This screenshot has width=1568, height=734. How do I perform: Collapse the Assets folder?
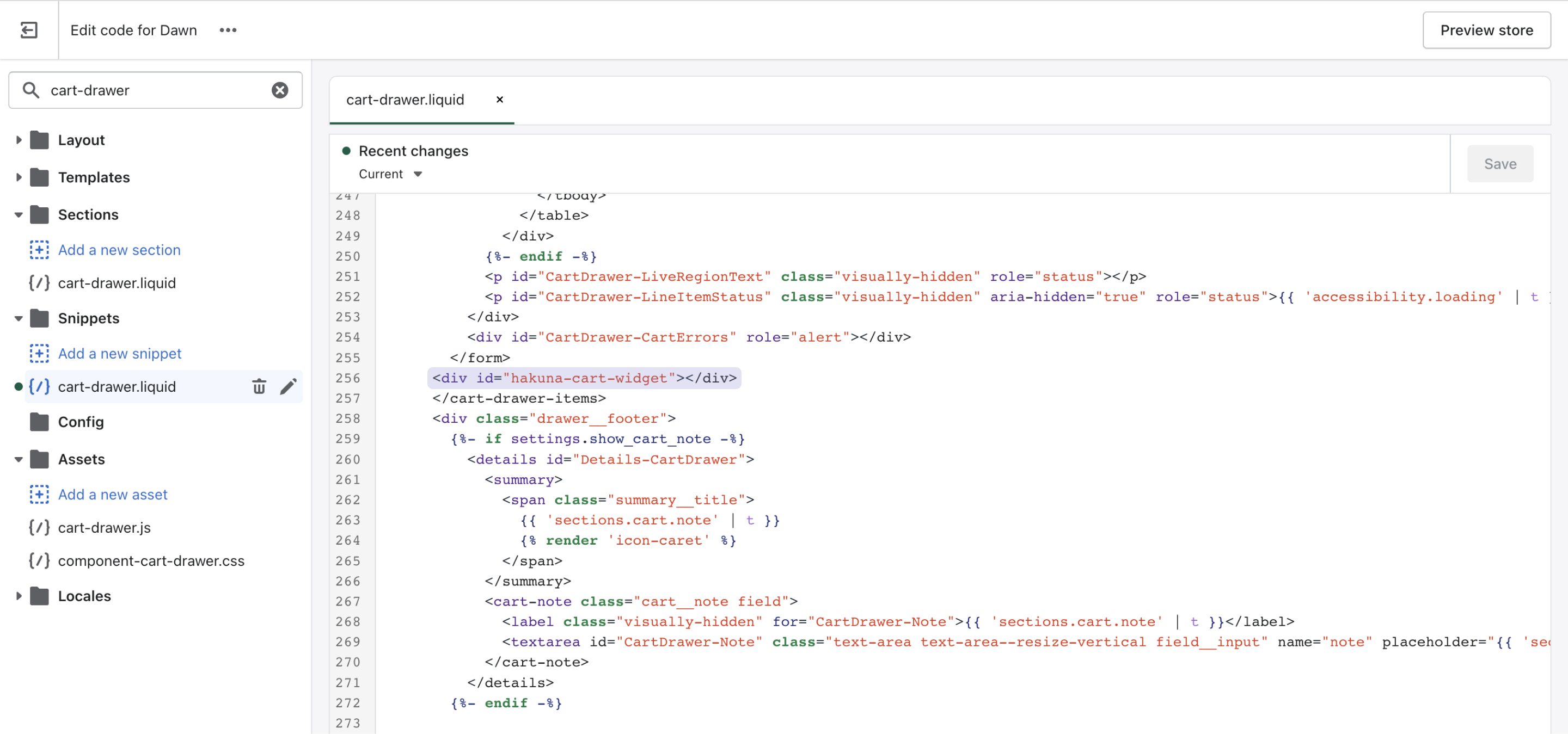click(19, 460)
